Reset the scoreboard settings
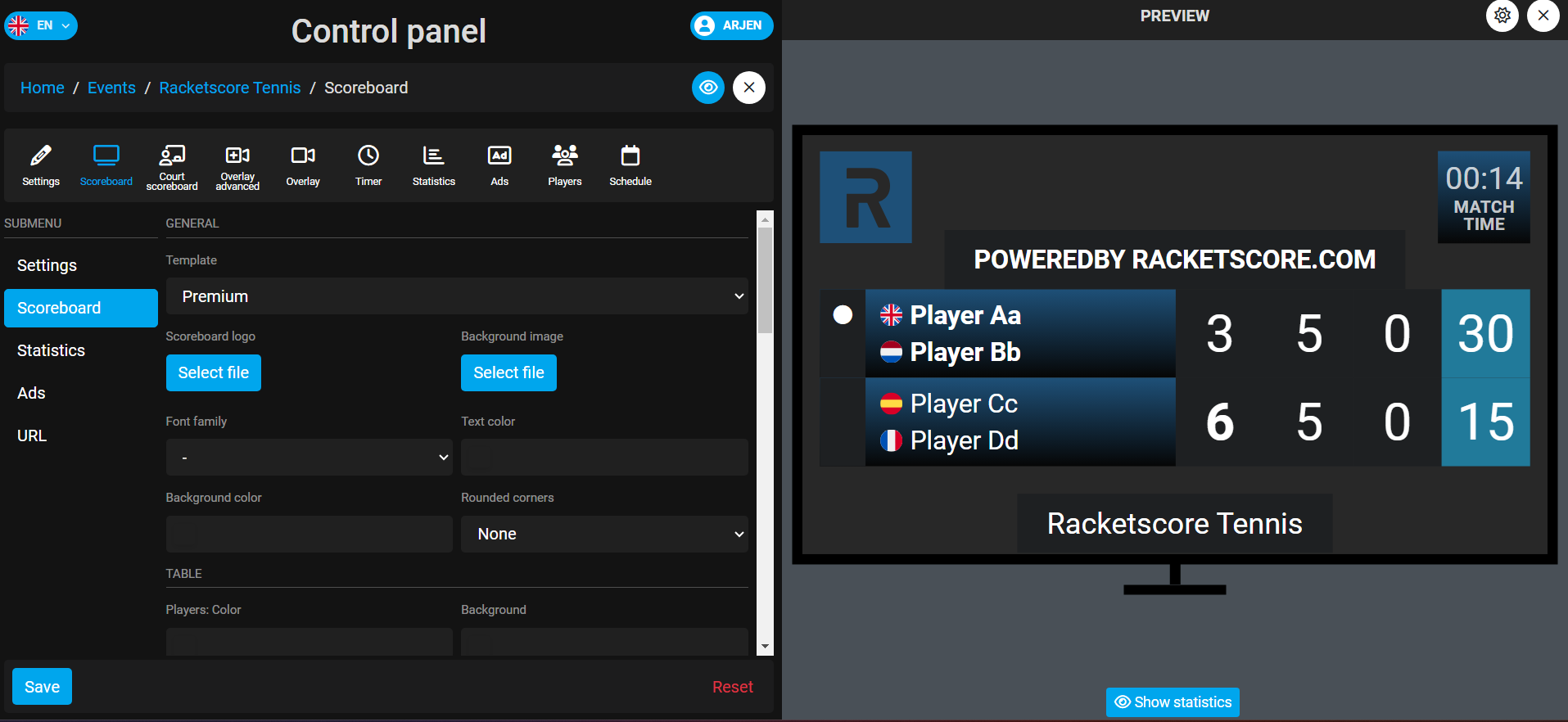 (732, 687)
